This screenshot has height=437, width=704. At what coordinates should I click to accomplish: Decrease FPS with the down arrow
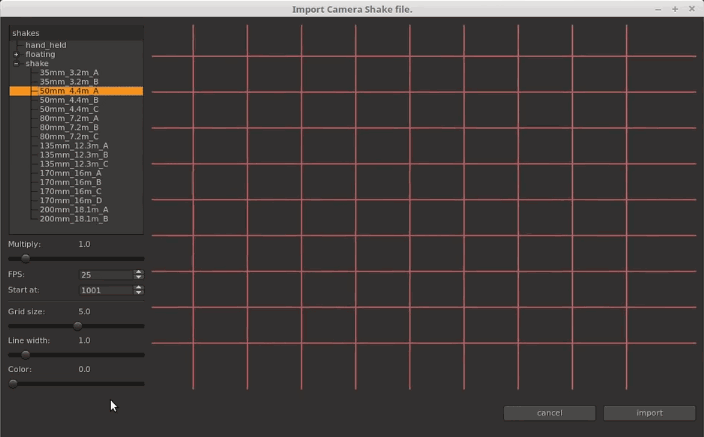pyautogui.click(x=138, y=277)
